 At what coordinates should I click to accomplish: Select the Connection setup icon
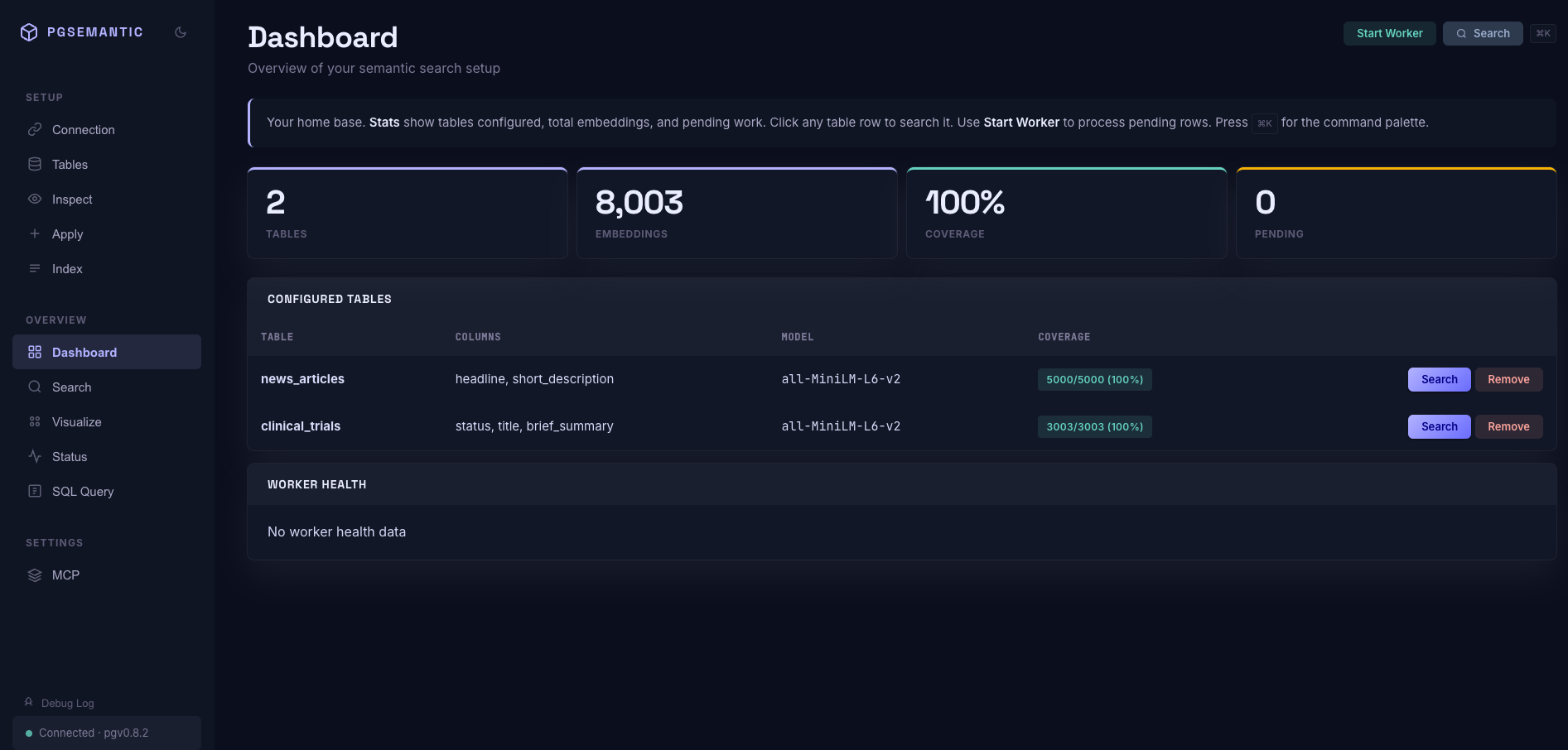35,129
